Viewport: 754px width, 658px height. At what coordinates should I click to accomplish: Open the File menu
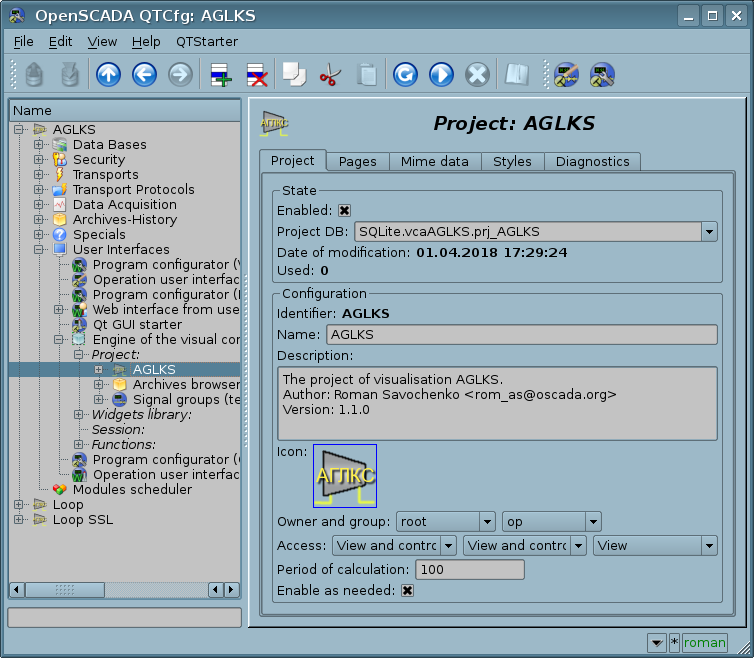coord(24,42)
